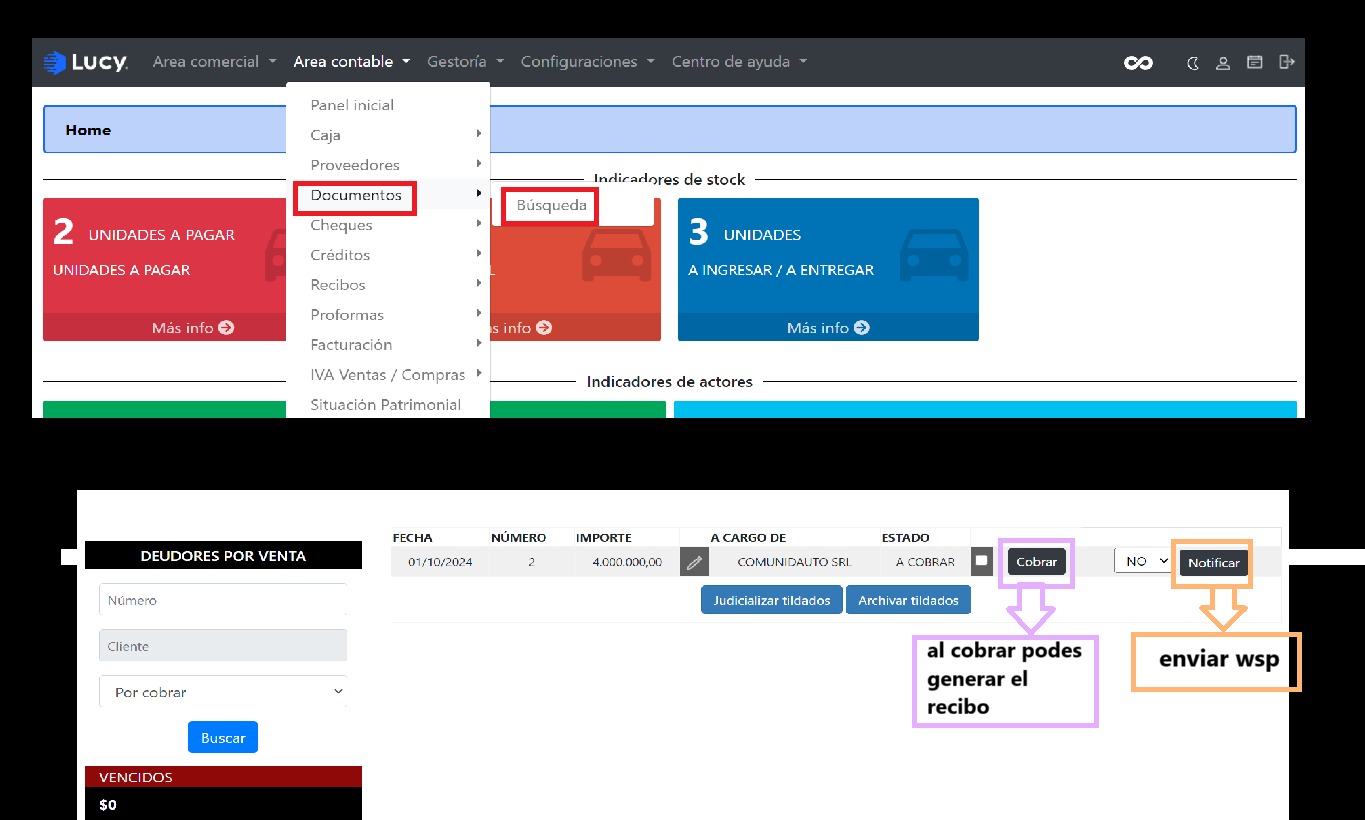Select IVA Ventas / Compras menu item

point(388,375)
